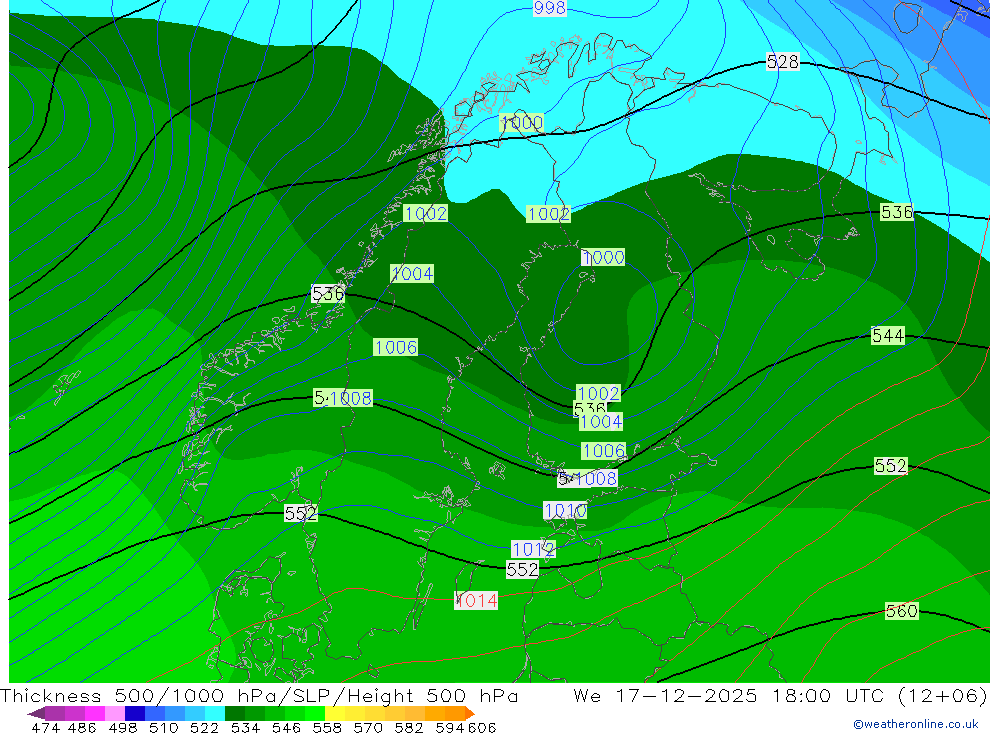Viewport: 1000px width, 733px height.
Task: Click the light pink legend swatch
Action: 115,713
